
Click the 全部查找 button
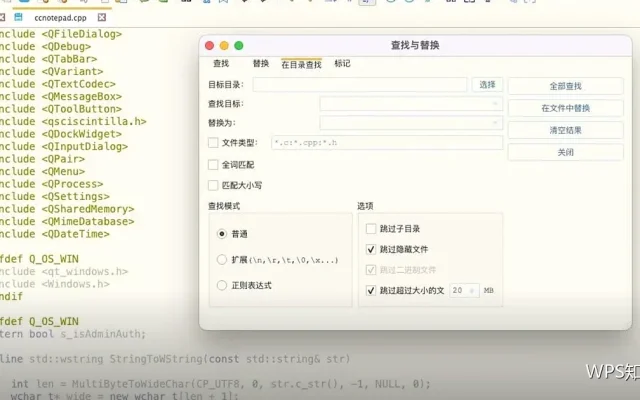tap(565, 86)
